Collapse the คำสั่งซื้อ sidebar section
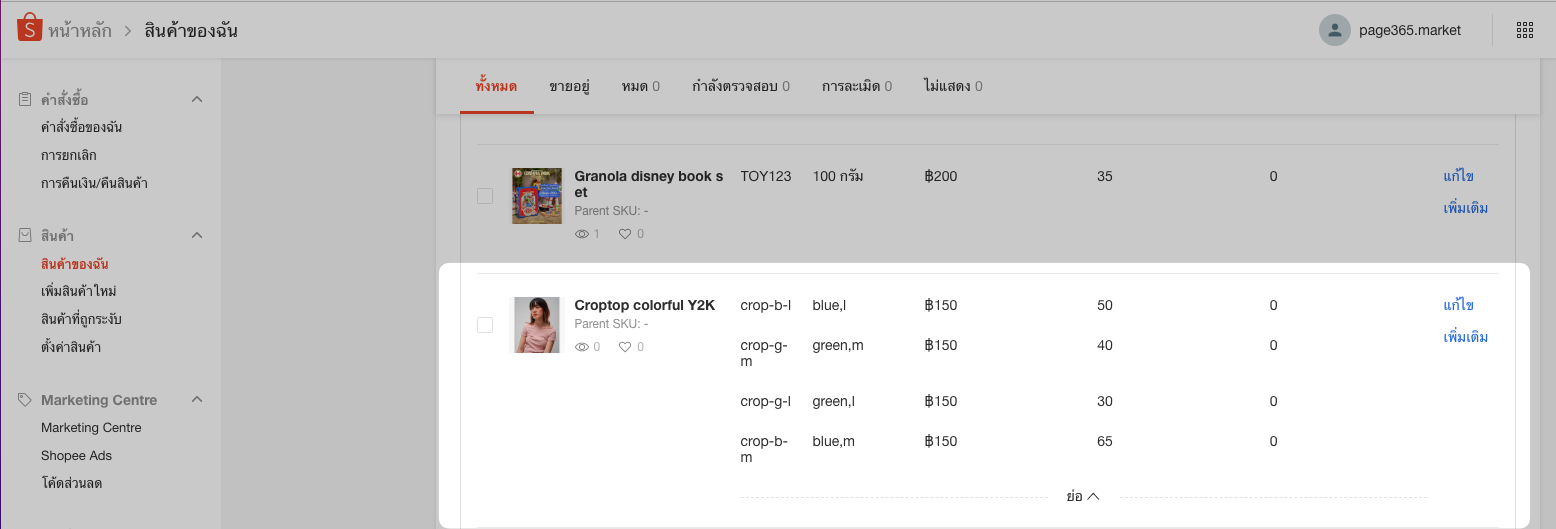The width and height of the screenshot is (1556, 529). 197,99
